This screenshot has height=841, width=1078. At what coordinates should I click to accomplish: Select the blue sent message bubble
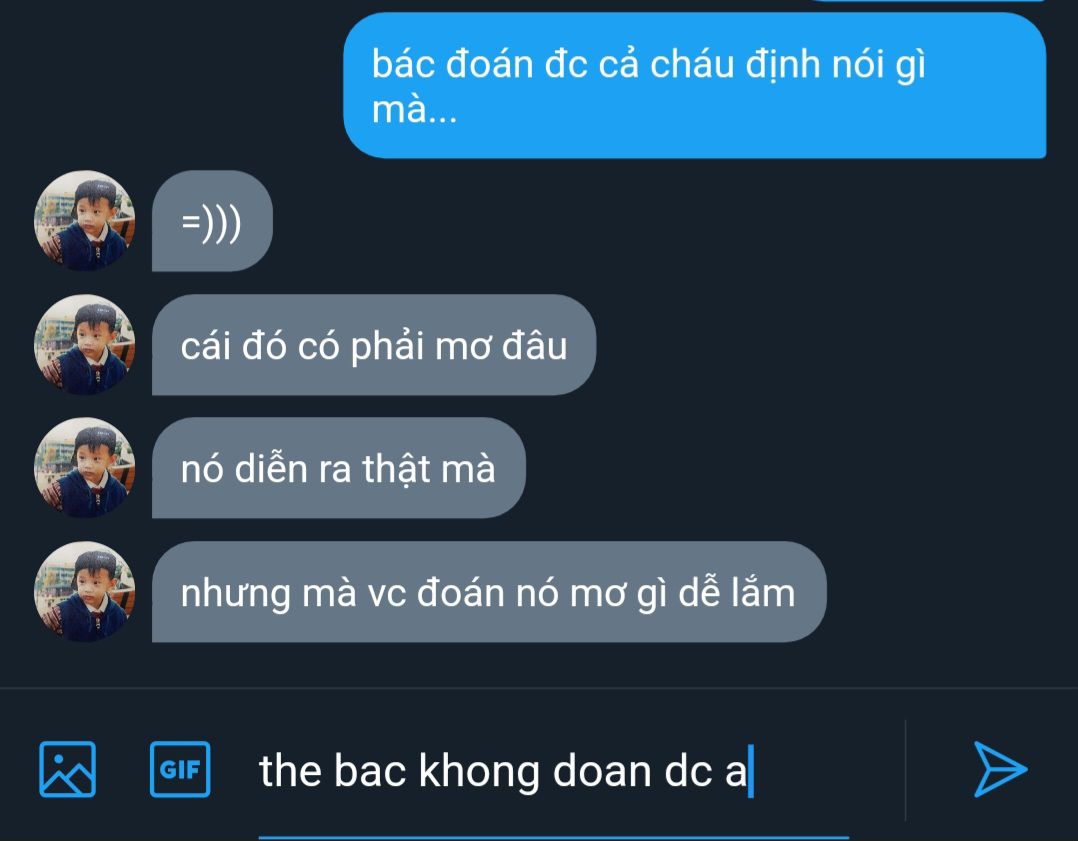point(694,85)
